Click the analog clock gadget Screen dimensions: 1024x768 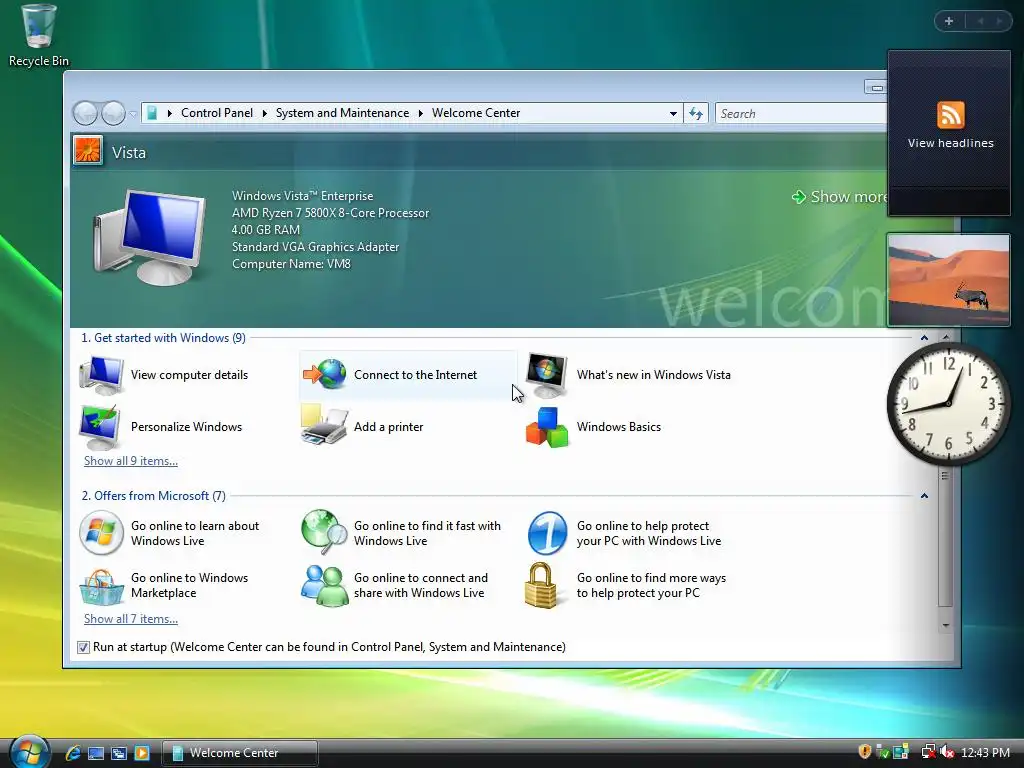pos(948,404)
